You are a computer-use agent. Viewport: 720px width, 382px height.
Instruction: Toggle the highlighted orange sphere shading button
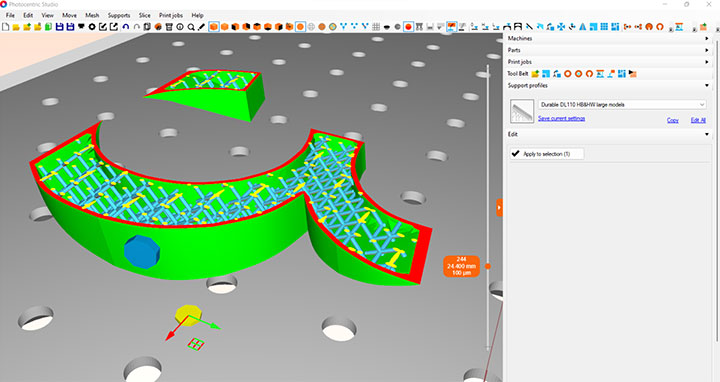[300, 27]
